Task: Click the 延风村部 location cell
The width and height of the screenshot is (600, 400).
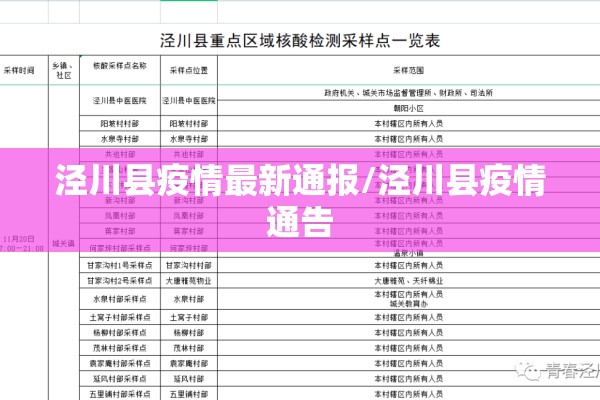Action: [189, 379]
